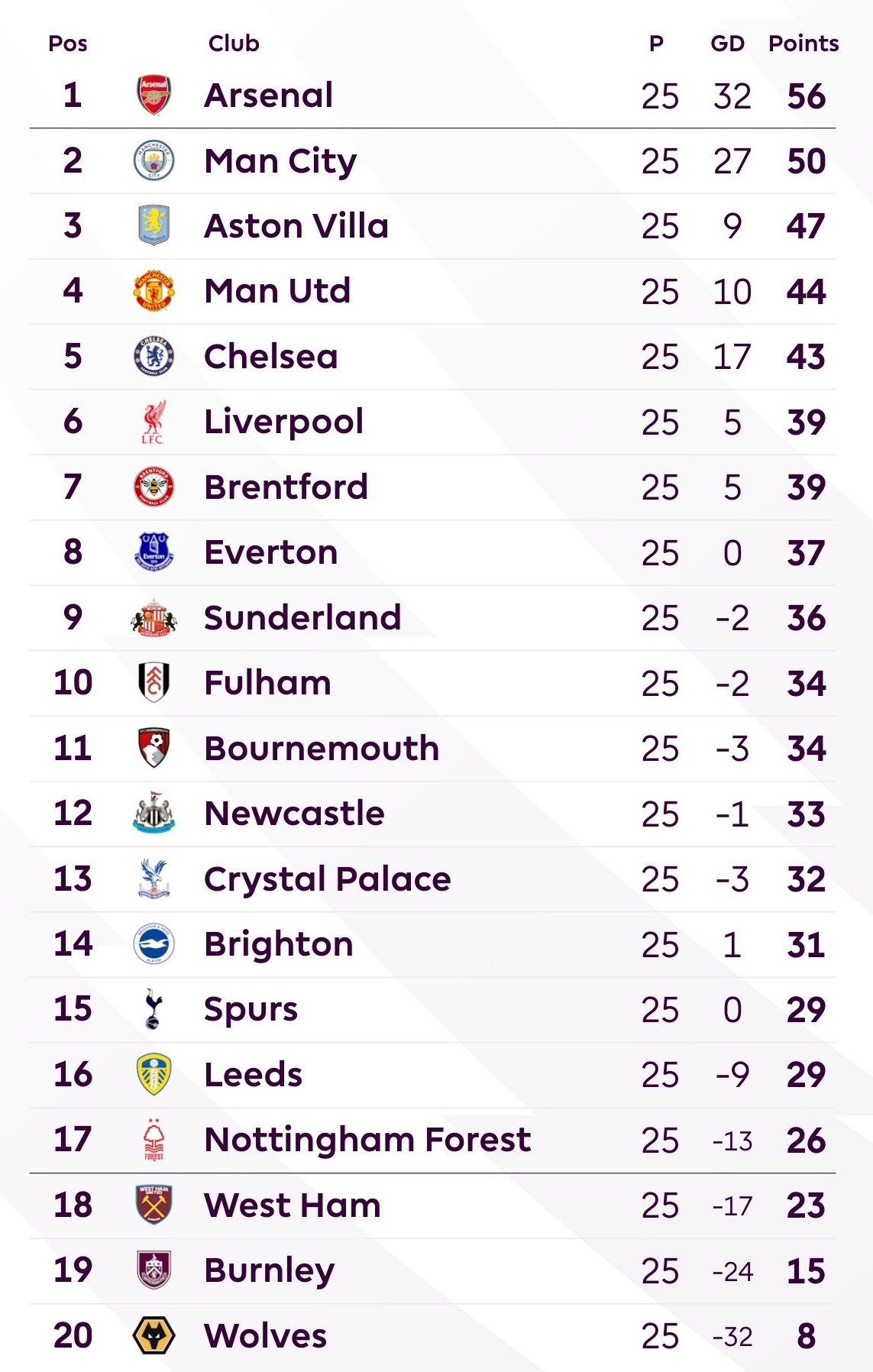The image size is (873, 1372).
Task: Click the Everton club crest
Action: tap(154, 552)
